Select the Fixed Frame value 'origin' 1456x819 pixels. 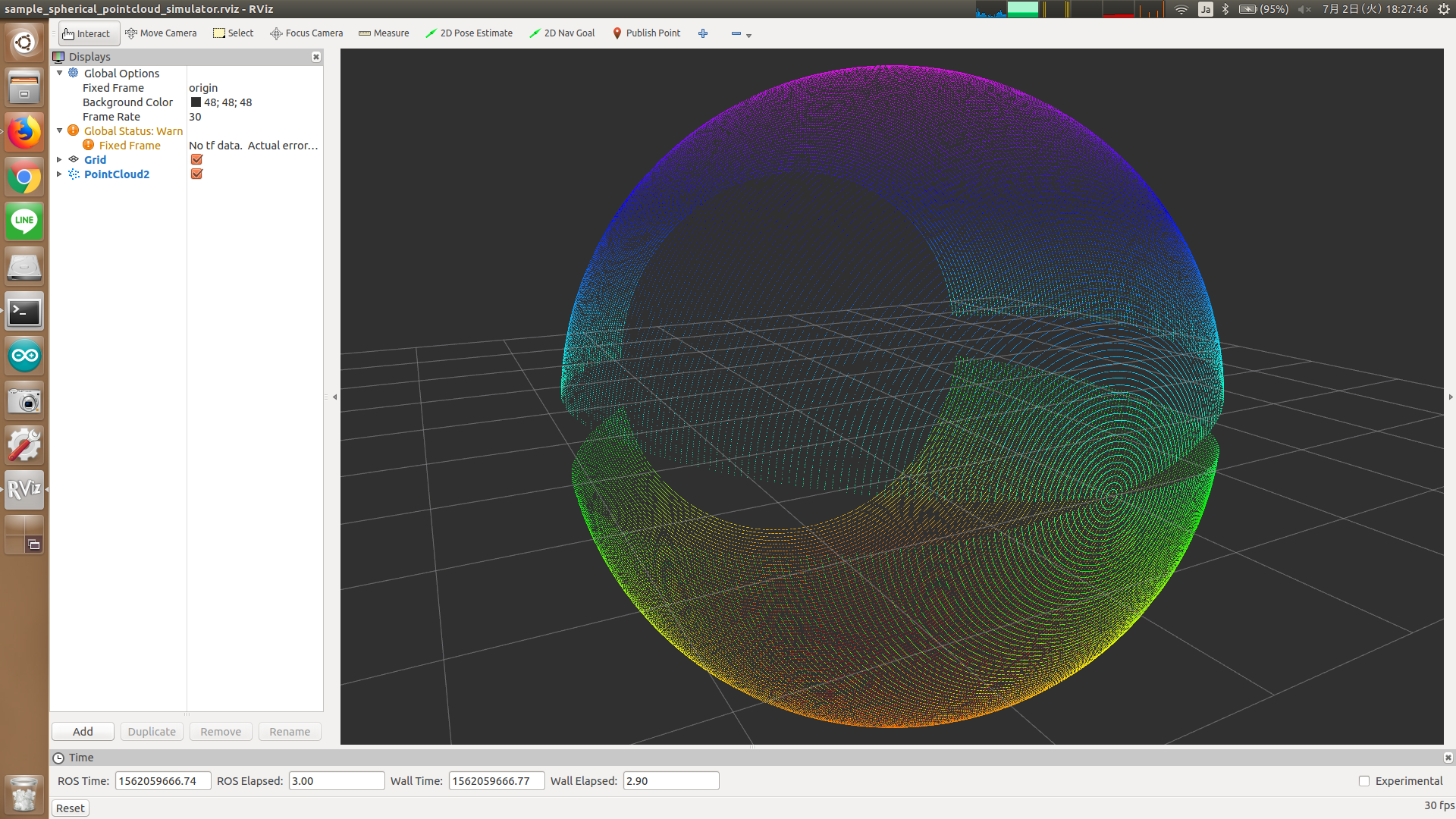pyautogui.click(x=203, y=88)
